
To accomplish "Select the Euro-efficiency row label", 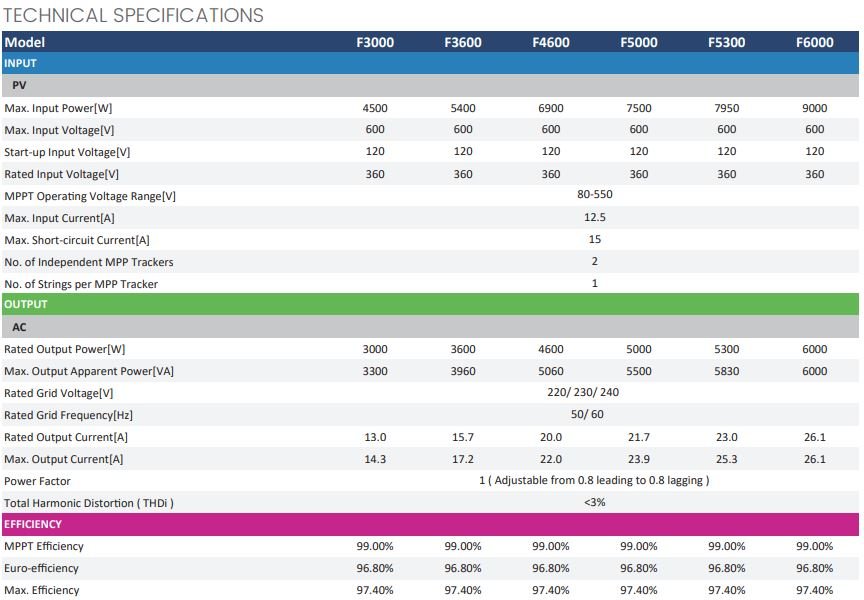I will (x=42, y=568).
